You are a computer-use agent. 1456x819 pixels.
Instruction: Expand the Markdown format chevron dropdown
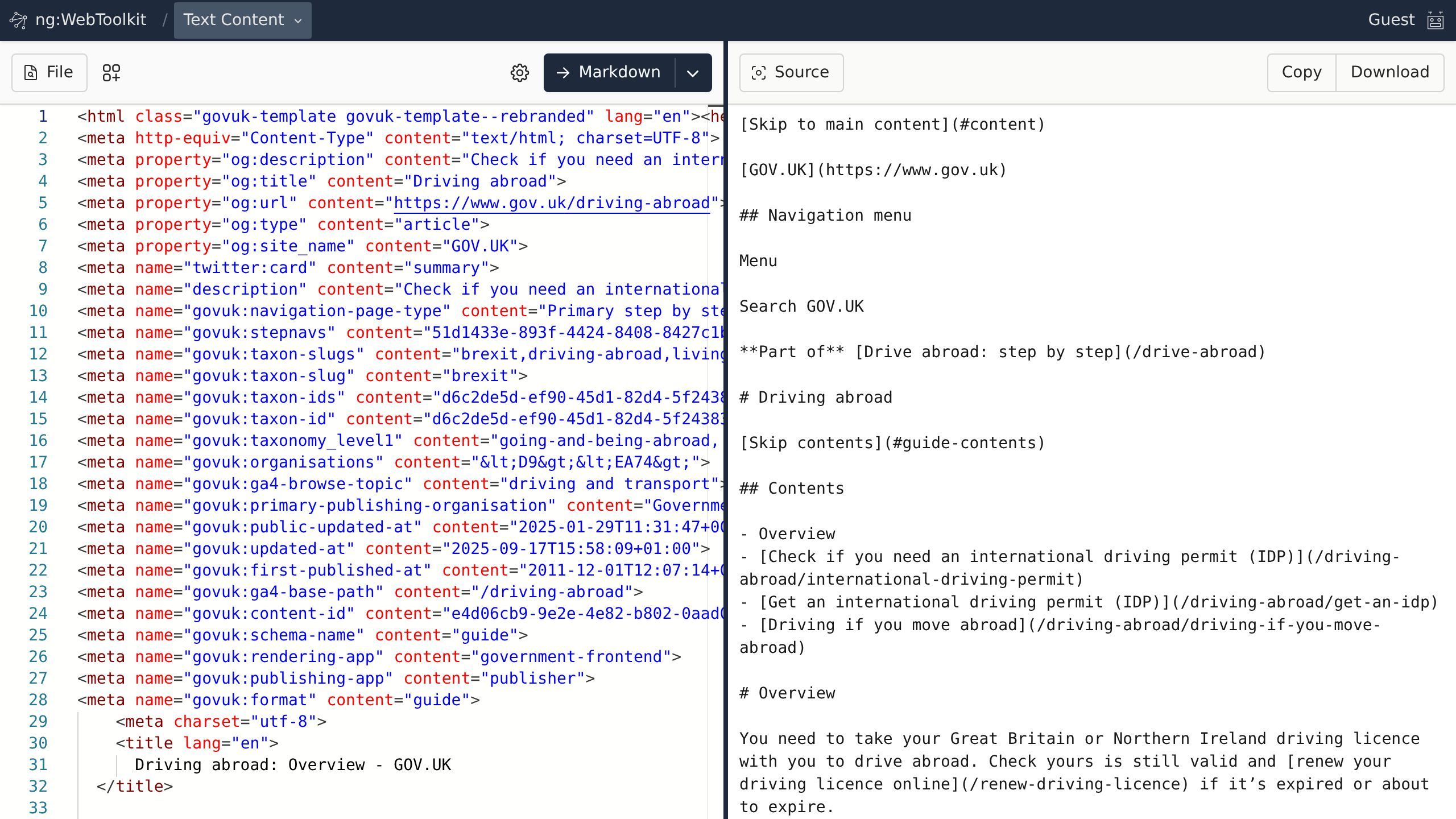pyautogui.click(x=693, y=73)
